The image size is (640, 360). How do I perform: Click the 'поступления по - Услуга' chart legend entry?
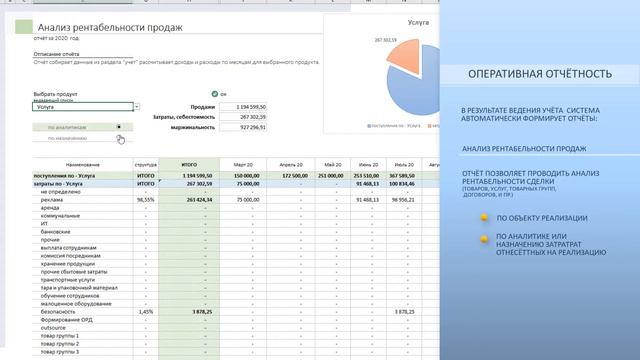click(x=394, y=126)
